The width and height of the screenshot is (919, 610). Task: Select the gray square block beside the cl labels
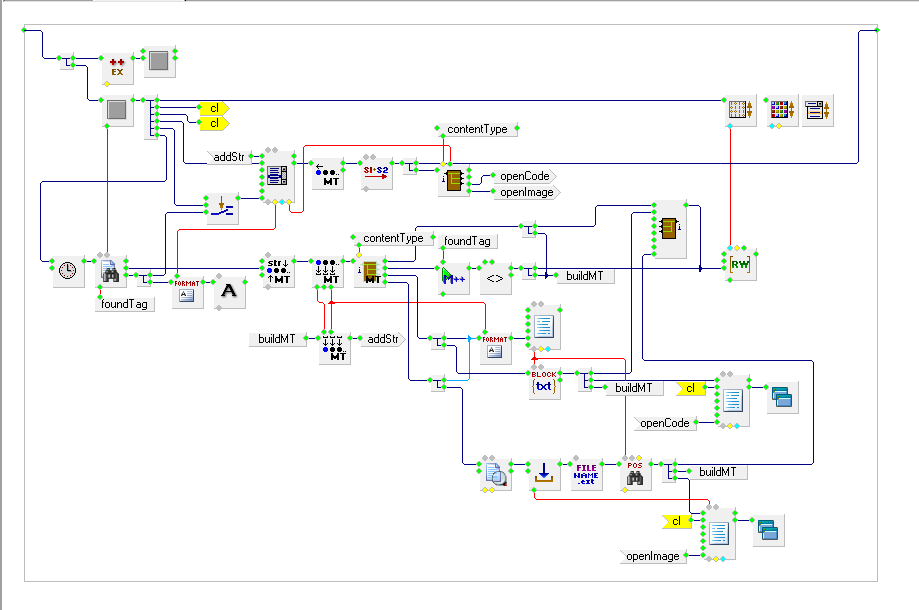pos(117,110)
